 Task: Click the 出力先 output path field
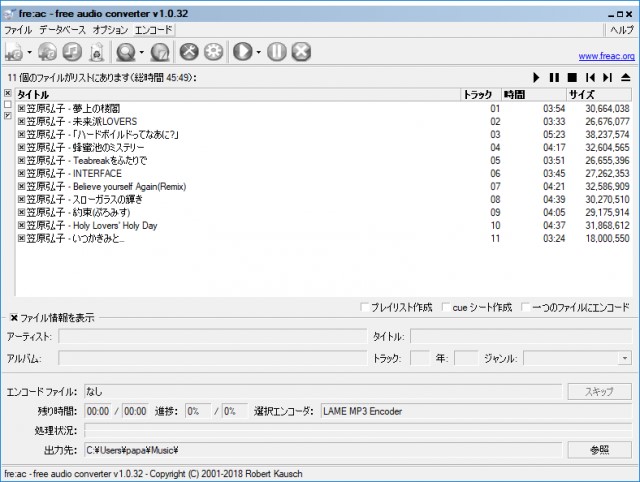323,450
